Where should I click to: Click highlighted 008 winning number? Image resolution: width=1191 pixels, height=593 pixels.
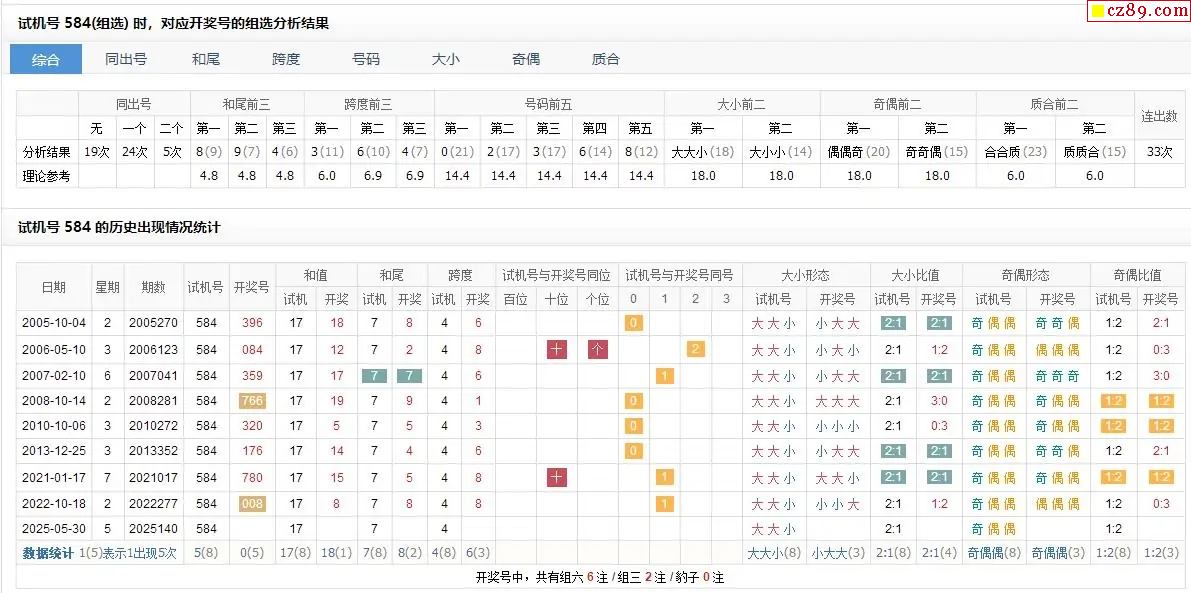[252, 503]
